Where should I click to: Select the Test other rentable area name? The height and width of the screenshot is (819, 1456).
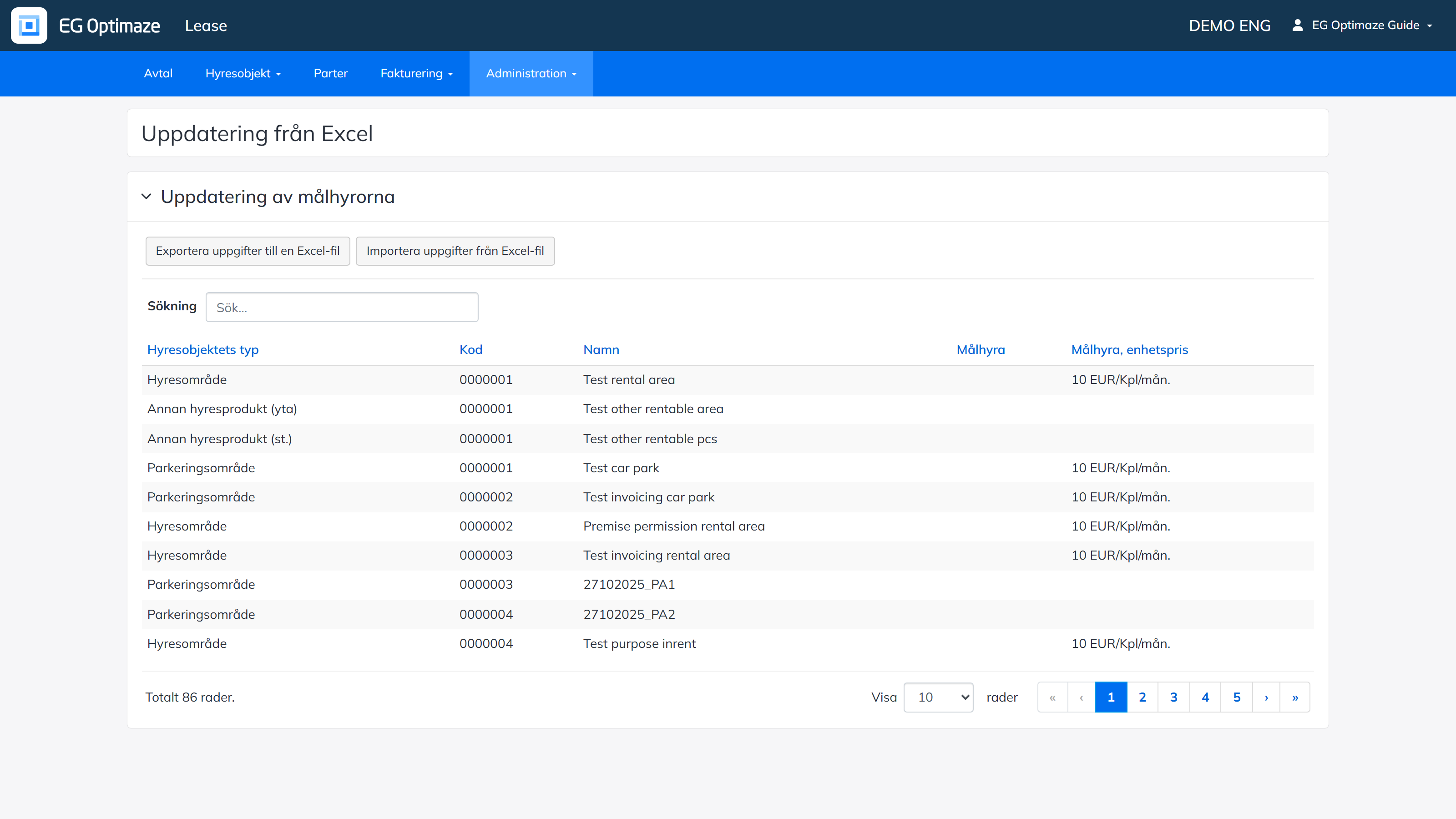click(653, 409)
